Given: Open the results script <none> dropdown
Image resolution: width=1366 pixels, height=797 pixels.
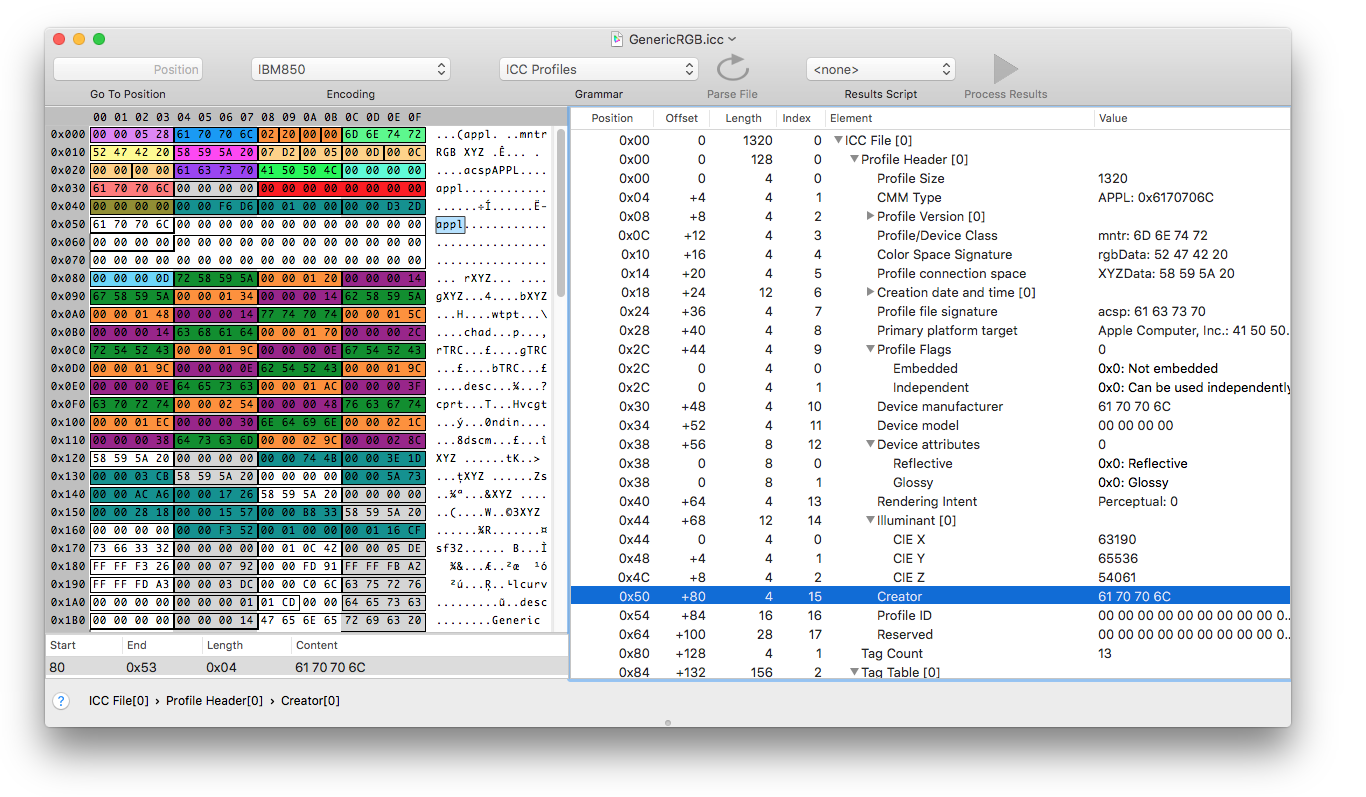Looking at the screenshot, I should (881, 69).
